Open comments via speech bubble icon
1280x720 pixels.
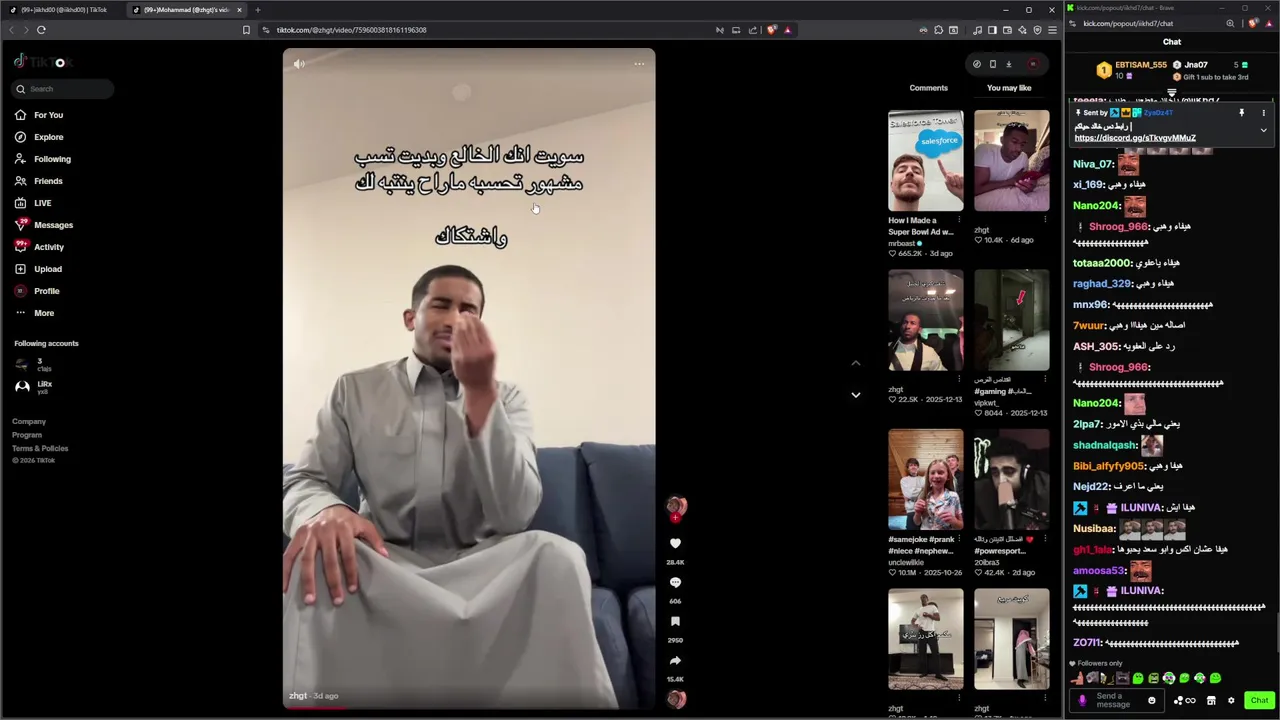point(675,582)
